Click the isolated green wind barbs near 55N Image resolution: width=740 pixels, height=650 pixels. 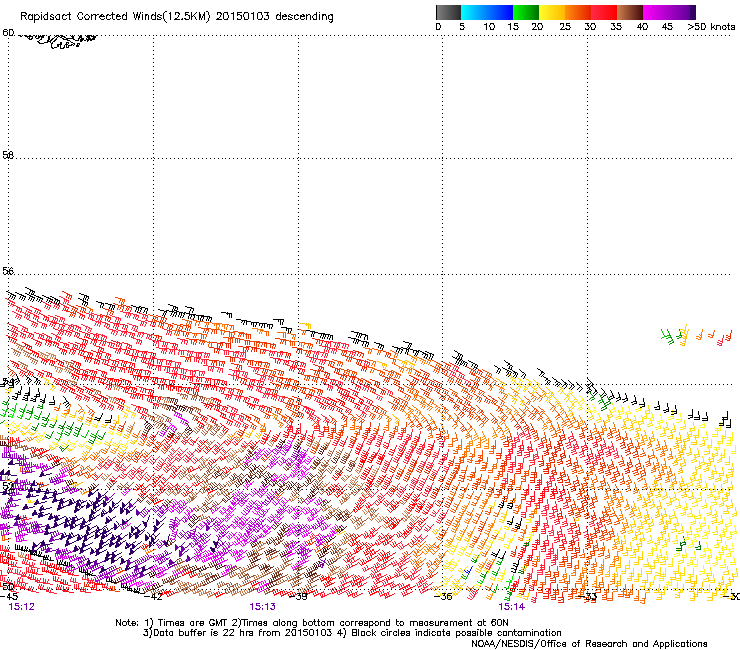tap(667, 337)
